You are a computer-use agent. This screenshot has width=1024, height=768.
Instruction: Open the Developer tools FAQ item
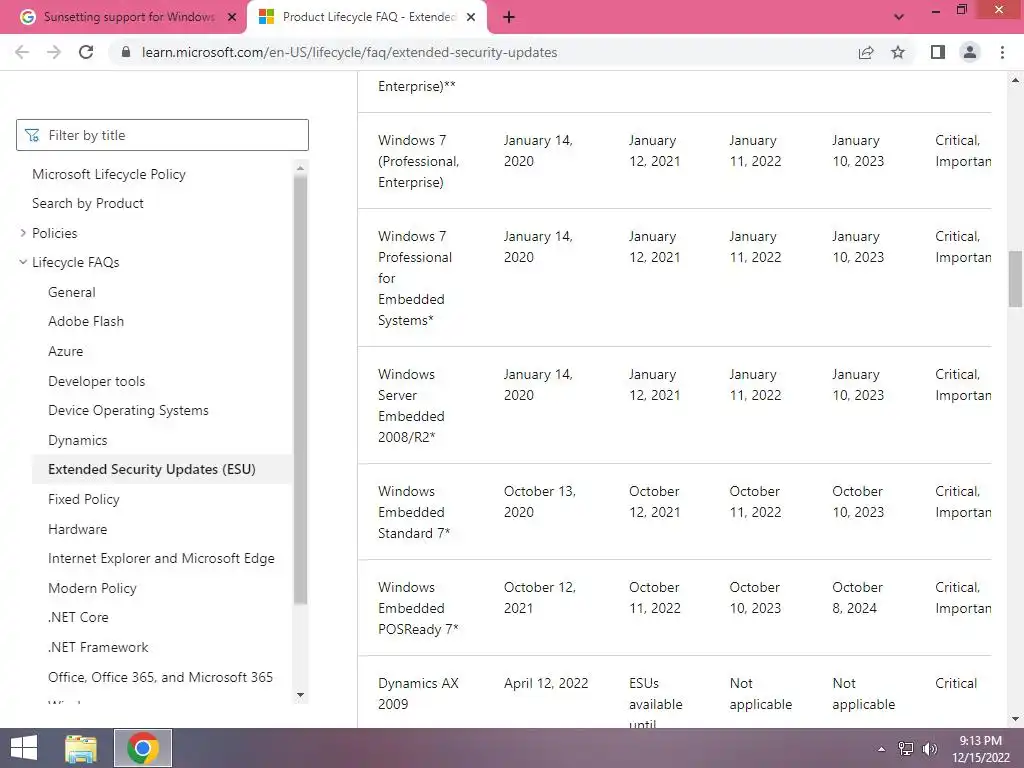tap(97, 381)
